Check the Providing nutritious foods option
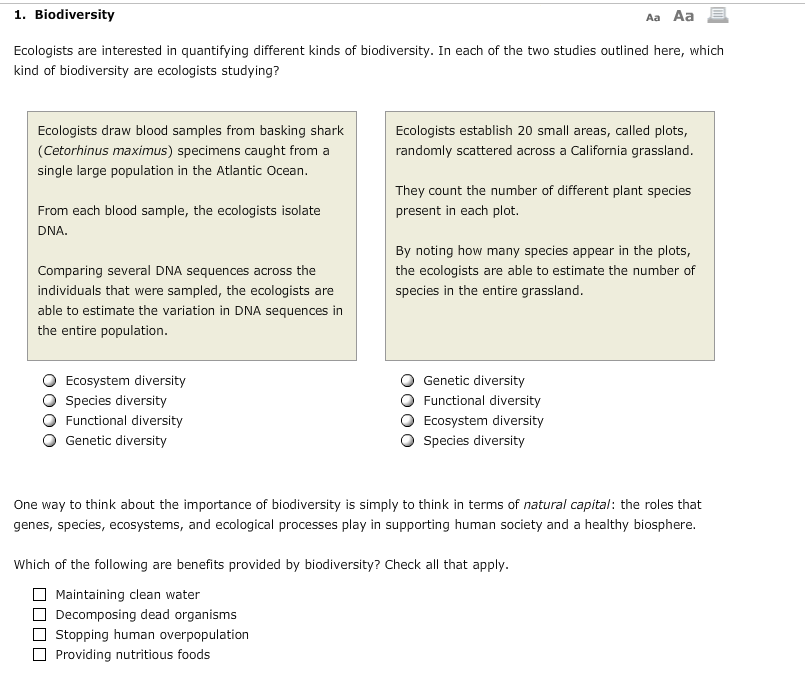Viewport: 805px width, 684px height. [40, 654]
